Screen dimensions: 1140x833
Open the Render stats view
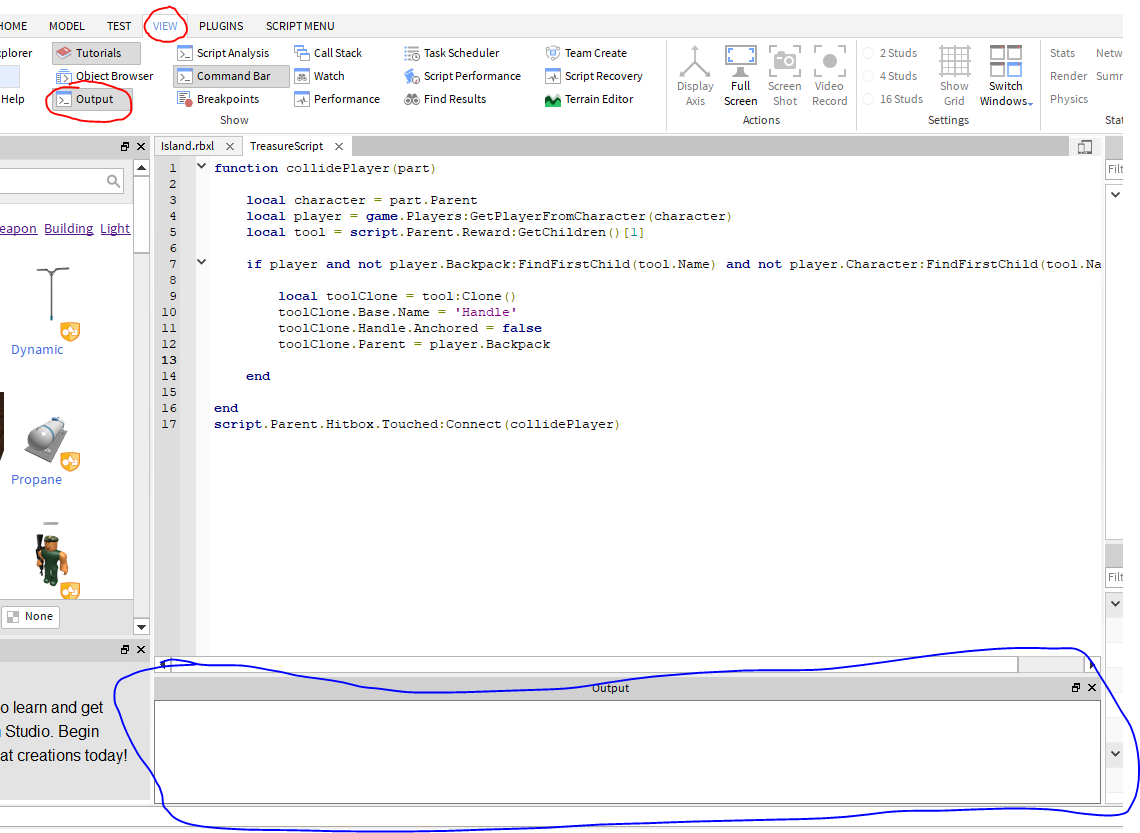tap(1068, 76)
